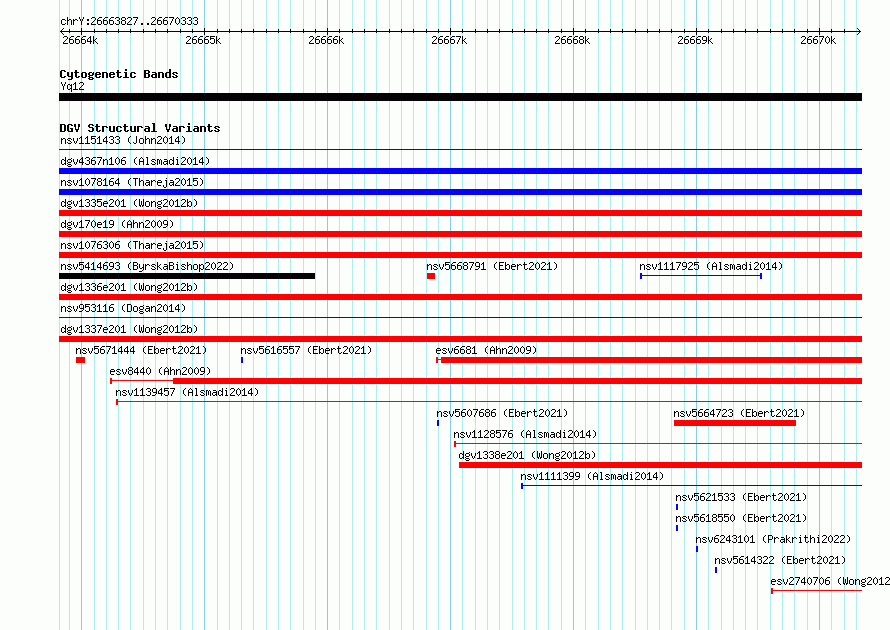Open the nsv5618550 (Ebert2021) label
Screen dimensions: 890x630
[741, 518]
